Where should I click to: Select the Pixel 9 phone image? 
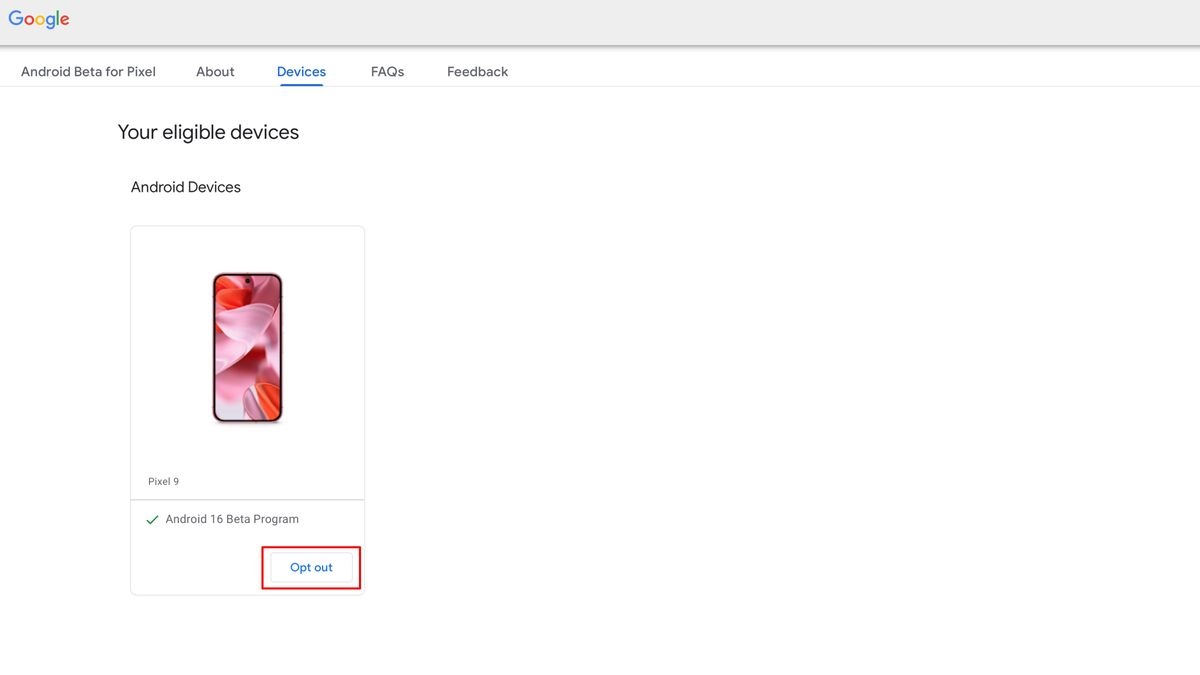coord(247,347)
